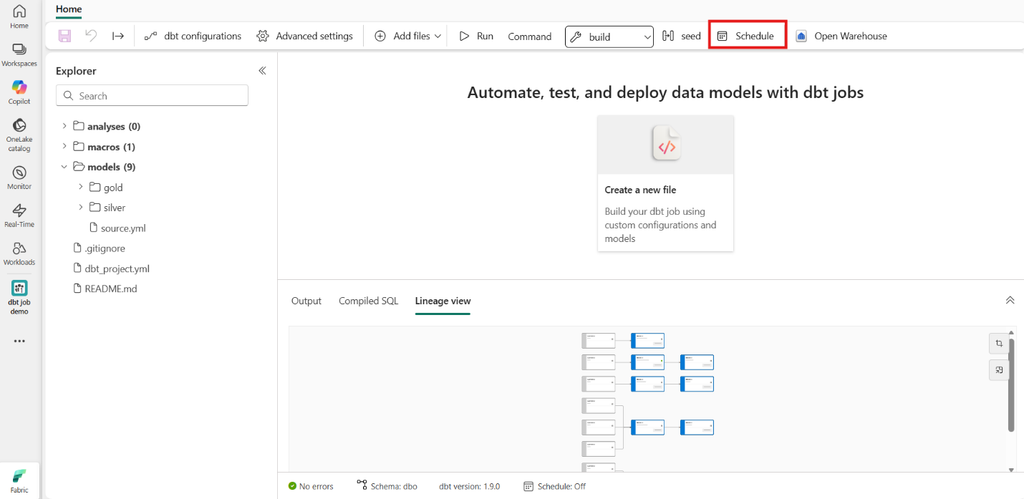Click the Create a new file card

pyautogui.click(x=665, y=184)
